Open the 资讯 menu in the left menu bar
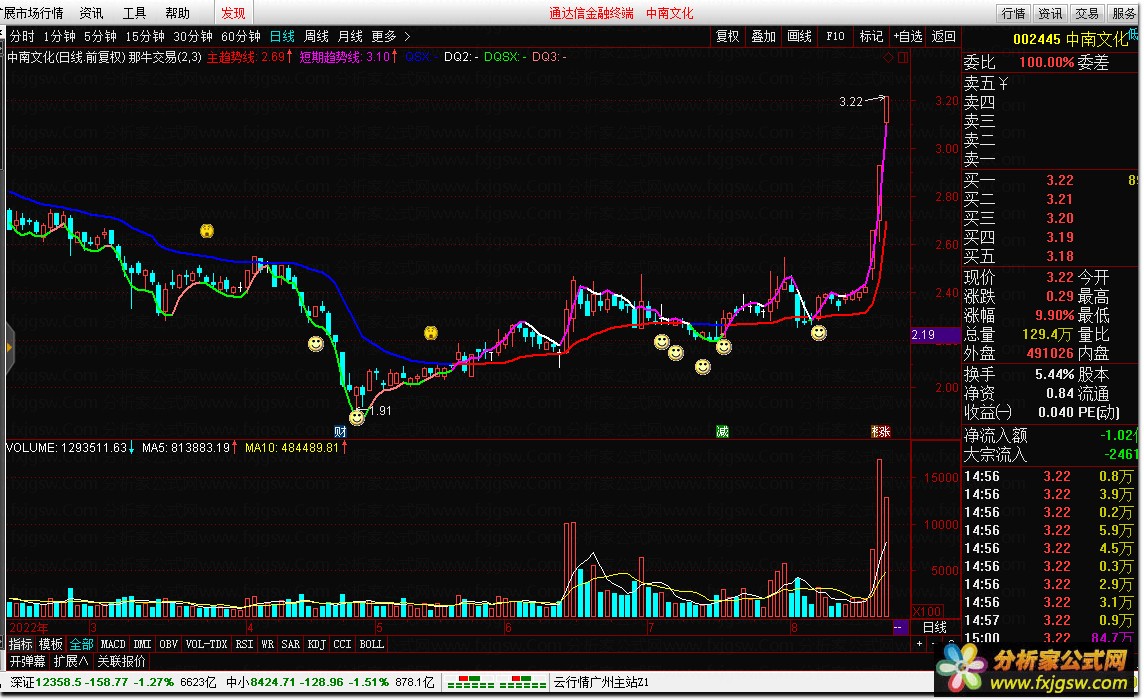This screenshot has height=700, width=1144. click(x=91, y=13)
